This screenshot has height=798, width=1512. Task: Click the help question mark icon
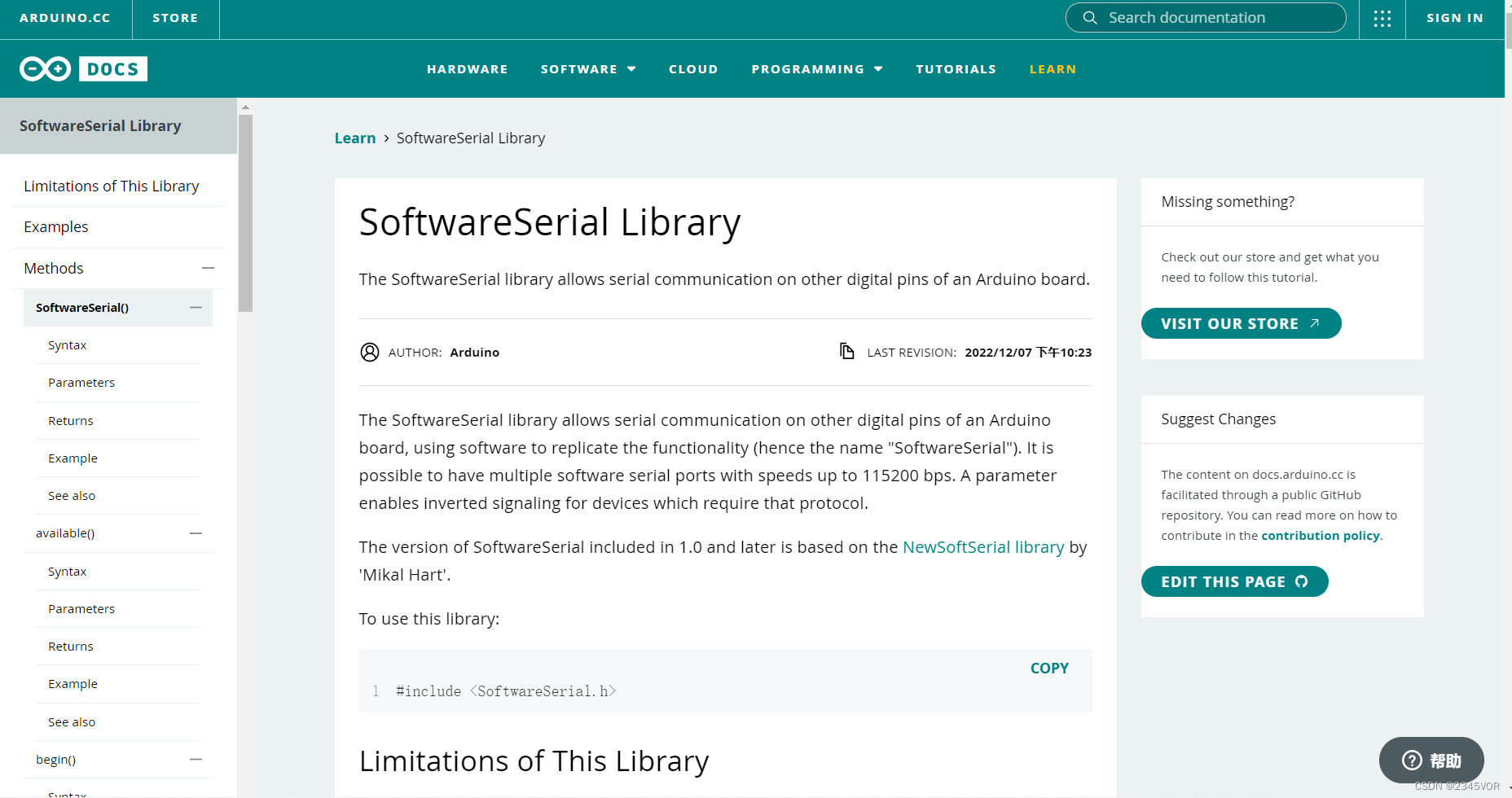click(x=1412, y=761)
